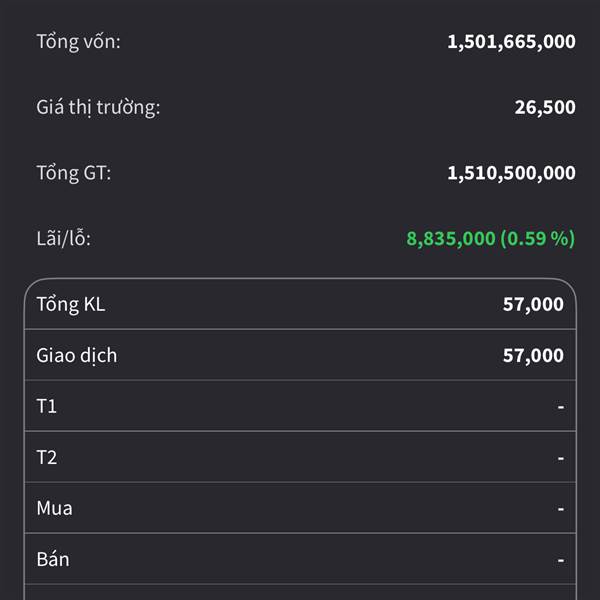Screen dimensions: 600x600
Task: Tap the T1 row
Action: [x=300, y=406]
